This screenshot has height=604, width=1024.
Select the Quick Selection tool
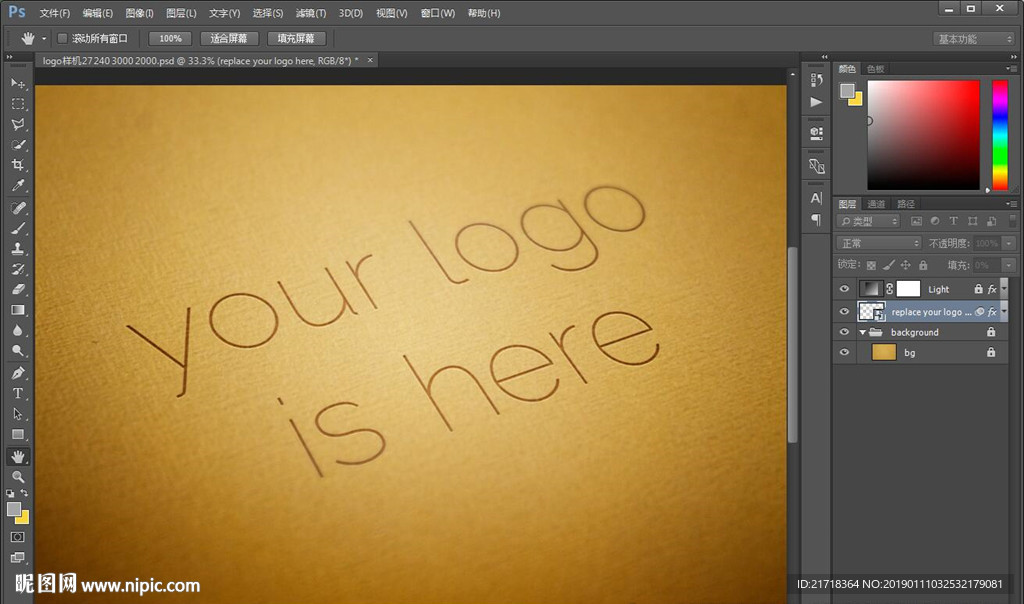(18, 144)
